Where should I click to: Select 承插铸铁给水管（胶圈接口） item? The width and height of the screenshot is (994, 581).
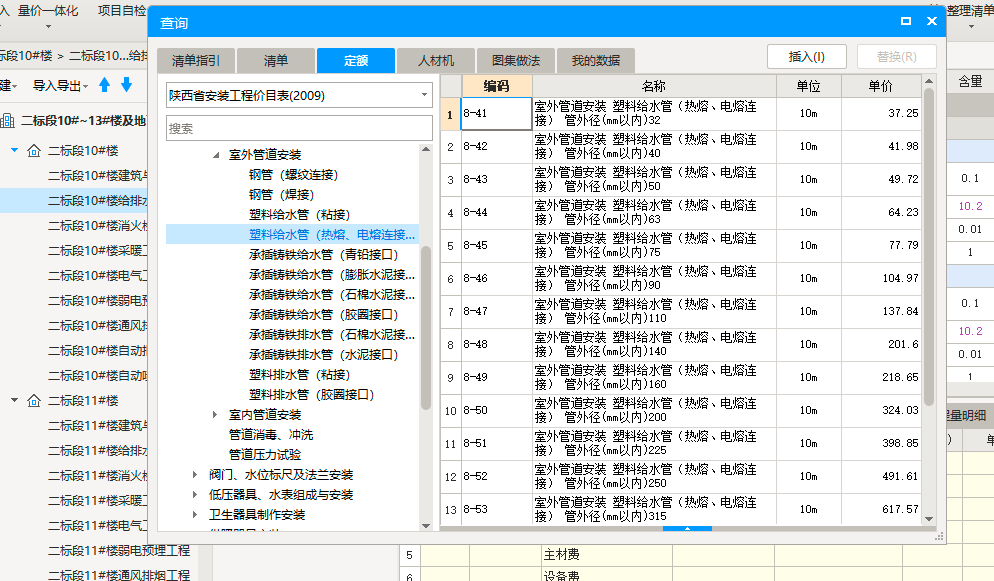(324, 314)
